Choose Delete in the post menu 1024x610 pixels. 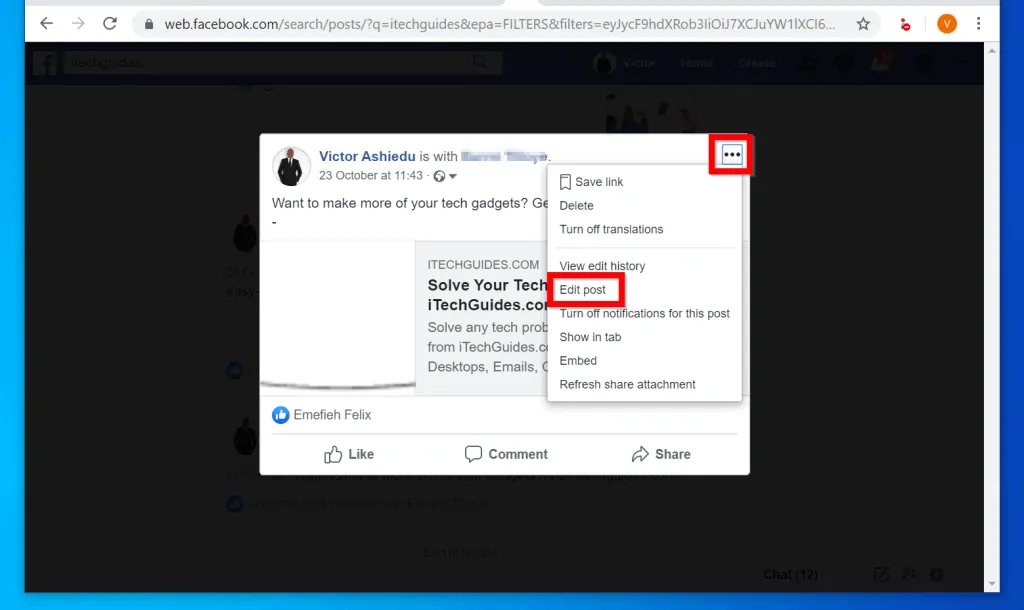point(576,206)
